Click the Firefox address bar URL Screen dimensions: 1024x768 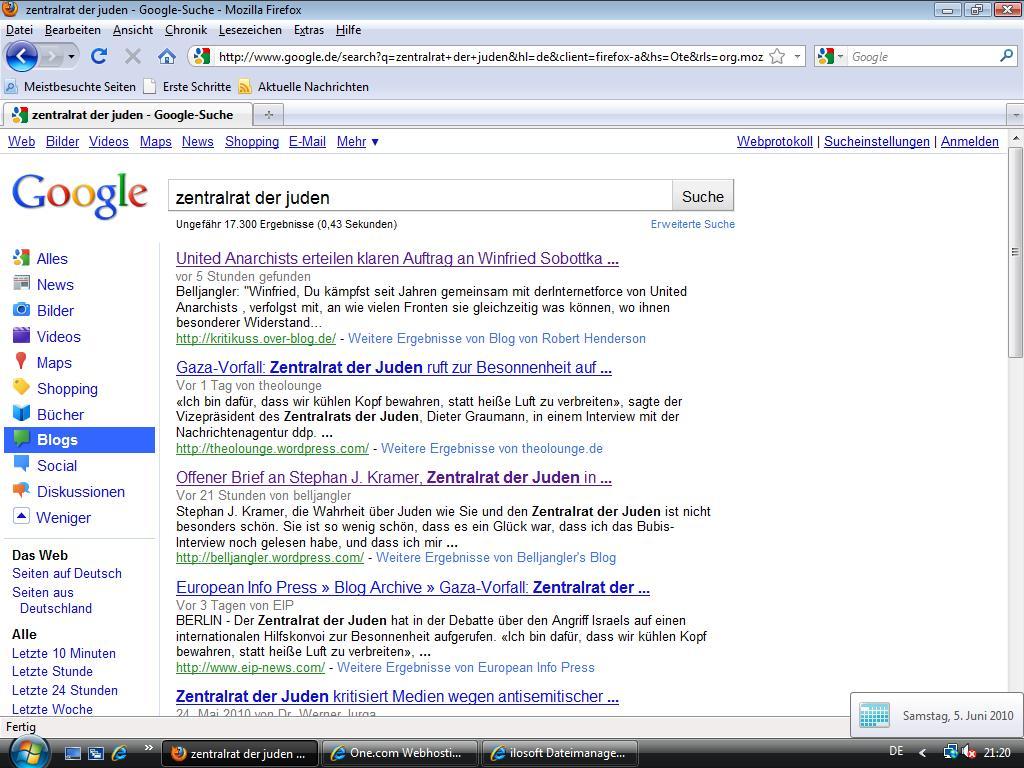point(490,57)
